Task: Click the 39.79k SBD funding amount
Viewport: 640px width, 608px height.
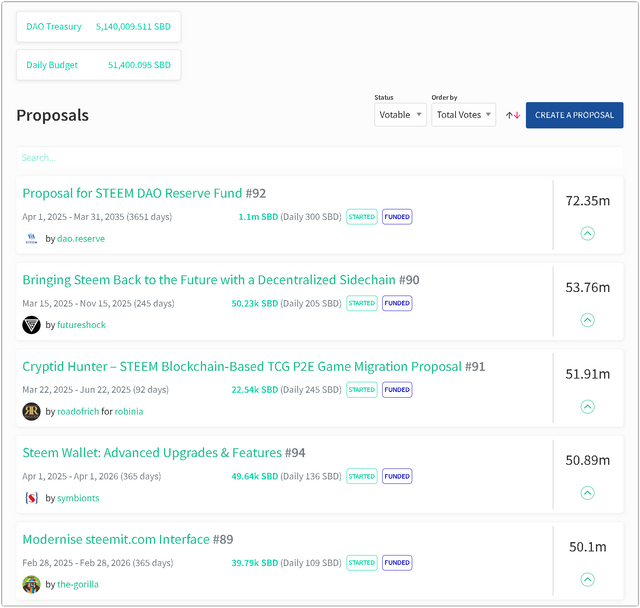Action: click(255, 563)
